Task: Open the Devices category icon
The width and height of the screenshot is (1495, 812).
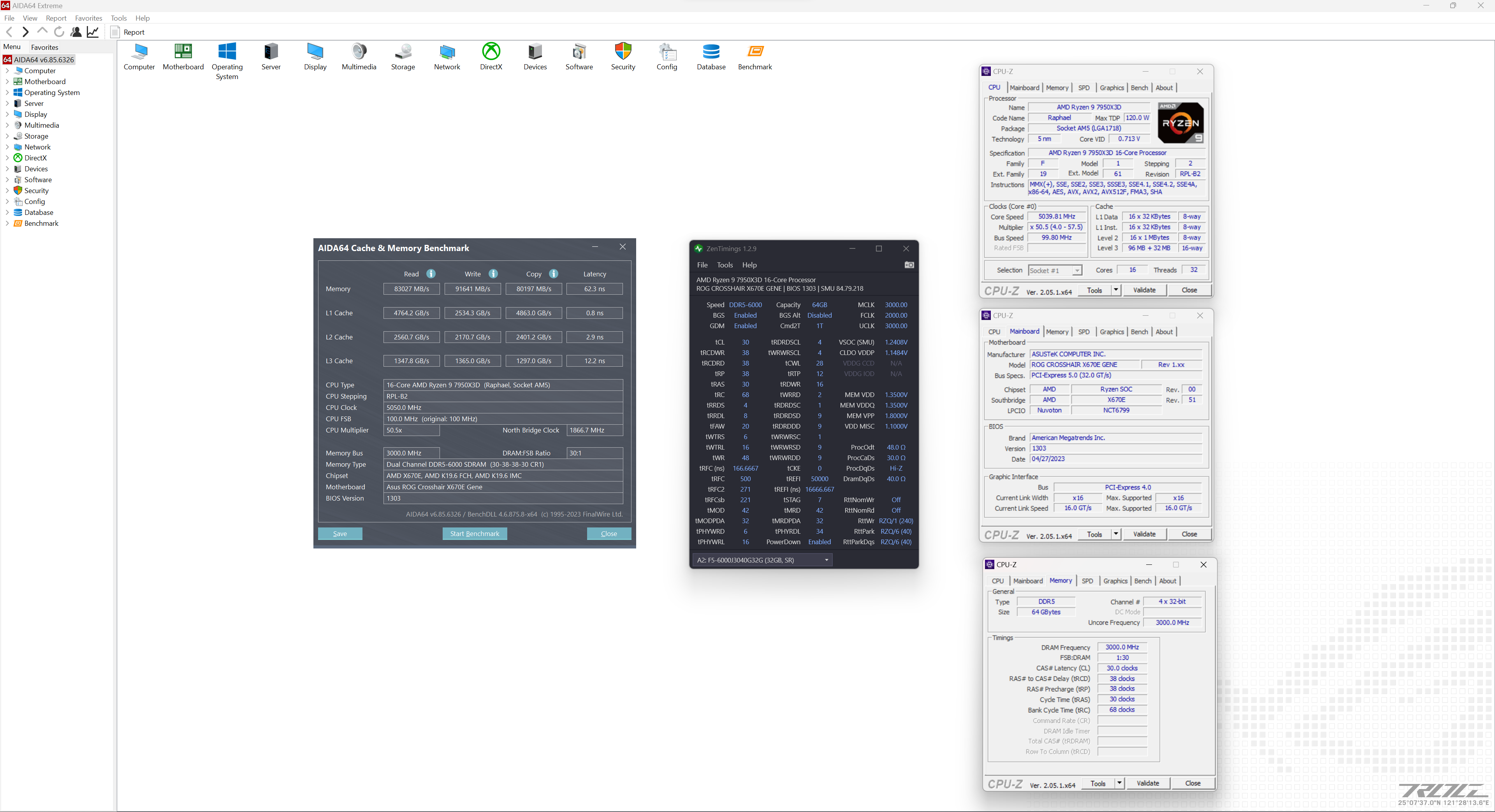Action: tap(535, 57)
